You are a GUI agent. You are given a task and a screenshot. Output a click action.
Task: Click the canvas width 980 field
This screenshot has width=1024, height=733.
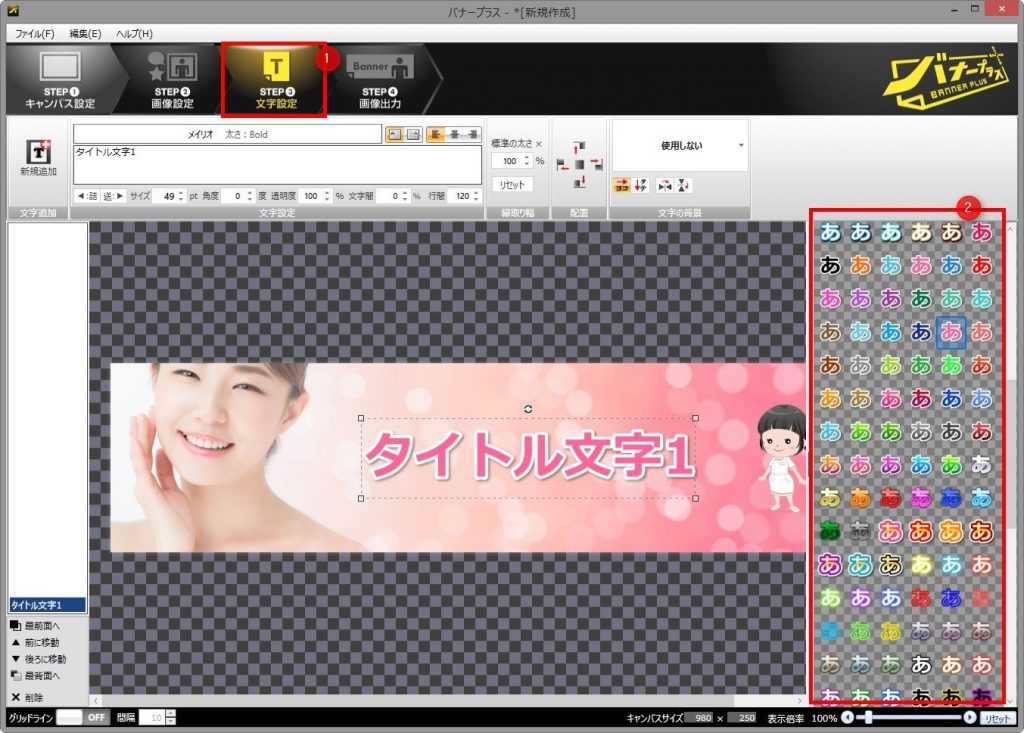click(x=699, y=718)
